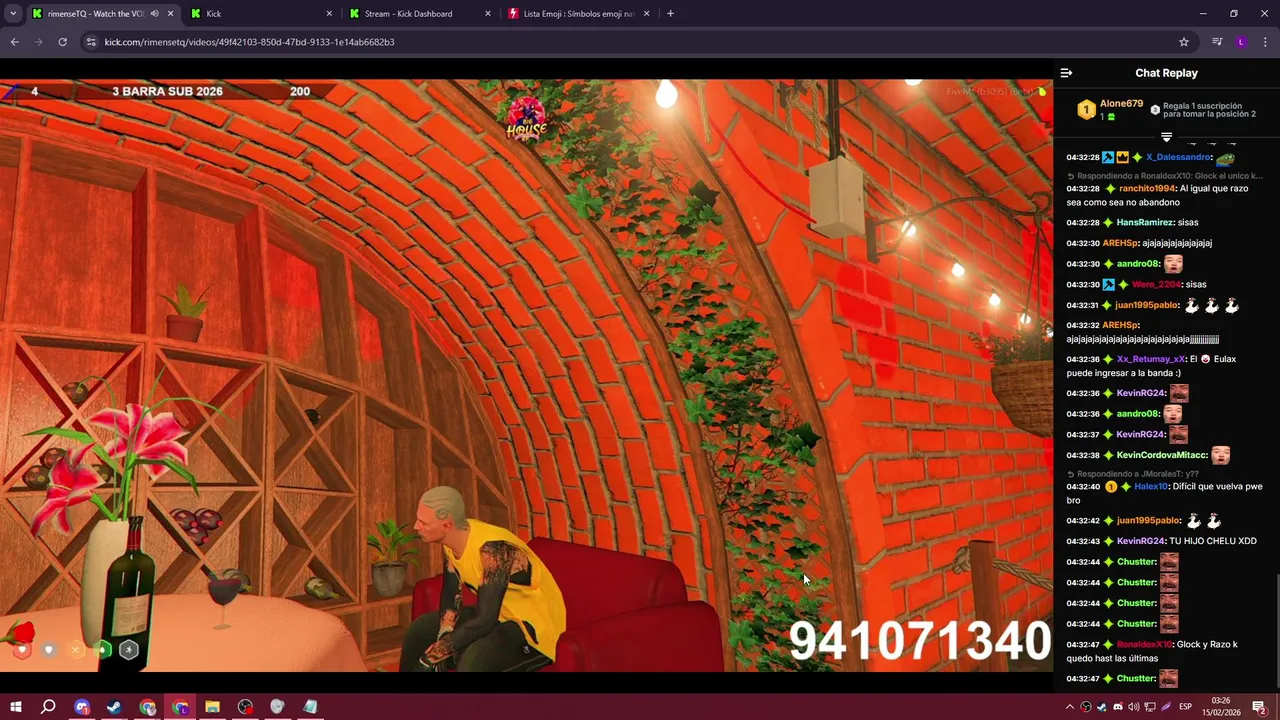This screenshot has height=720, width=1280.
Task: Open OBS Studio from the taskbar
Action: coord(245,707)
